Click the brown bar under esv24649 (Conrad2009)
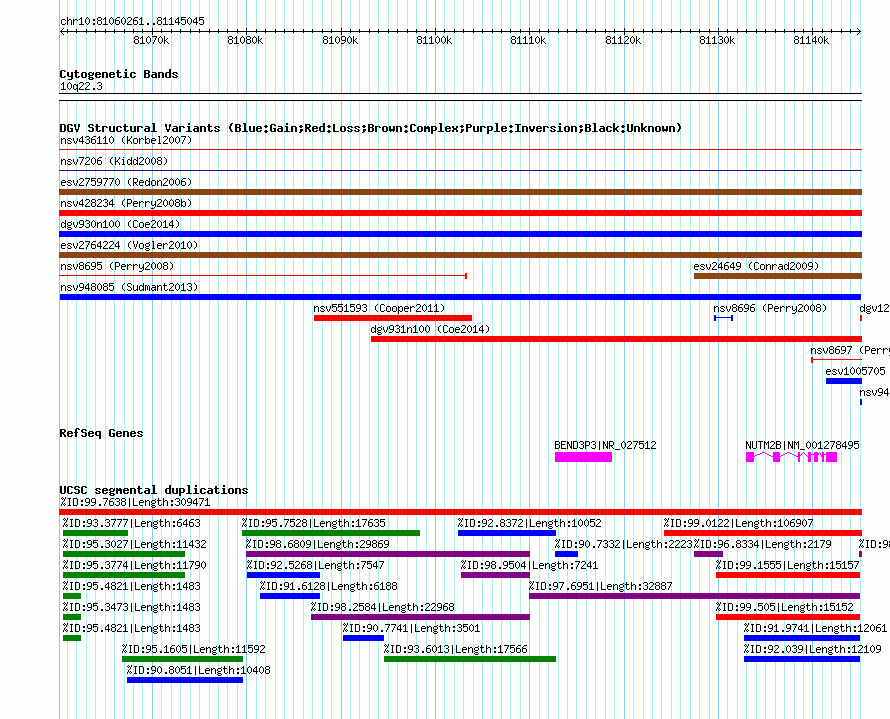The width and height of the screenshot is (890, 719). coord(778,276)
